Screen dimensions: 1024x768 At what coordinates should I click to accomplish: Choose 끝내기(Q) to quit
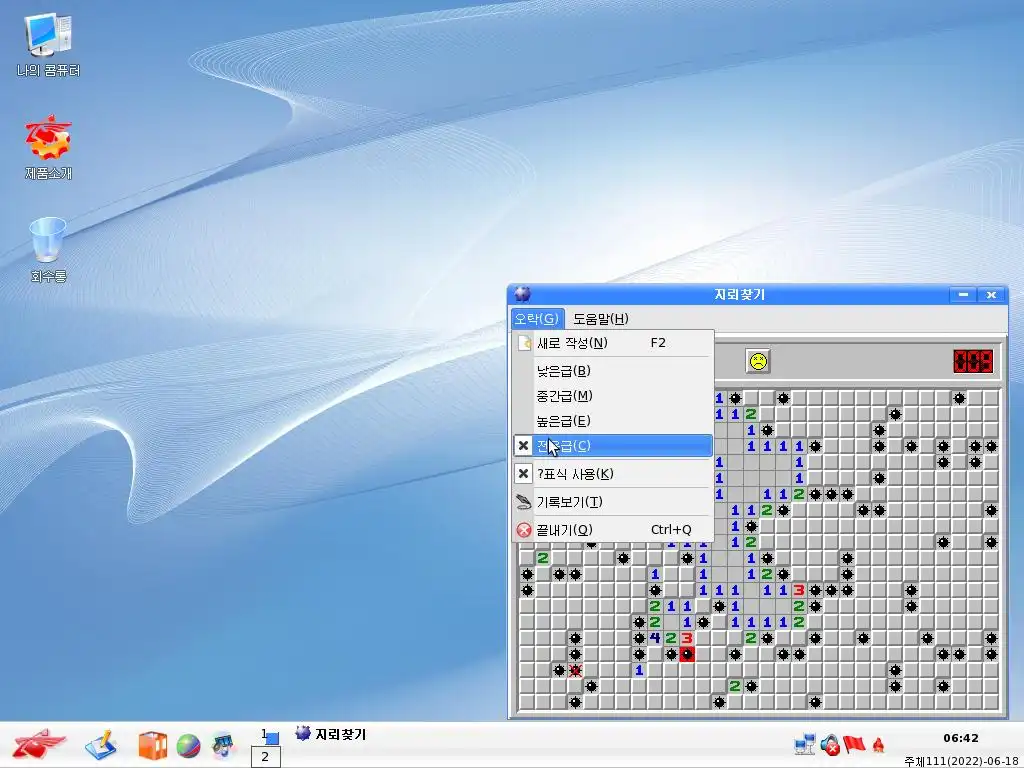click(x=613, y=530)
